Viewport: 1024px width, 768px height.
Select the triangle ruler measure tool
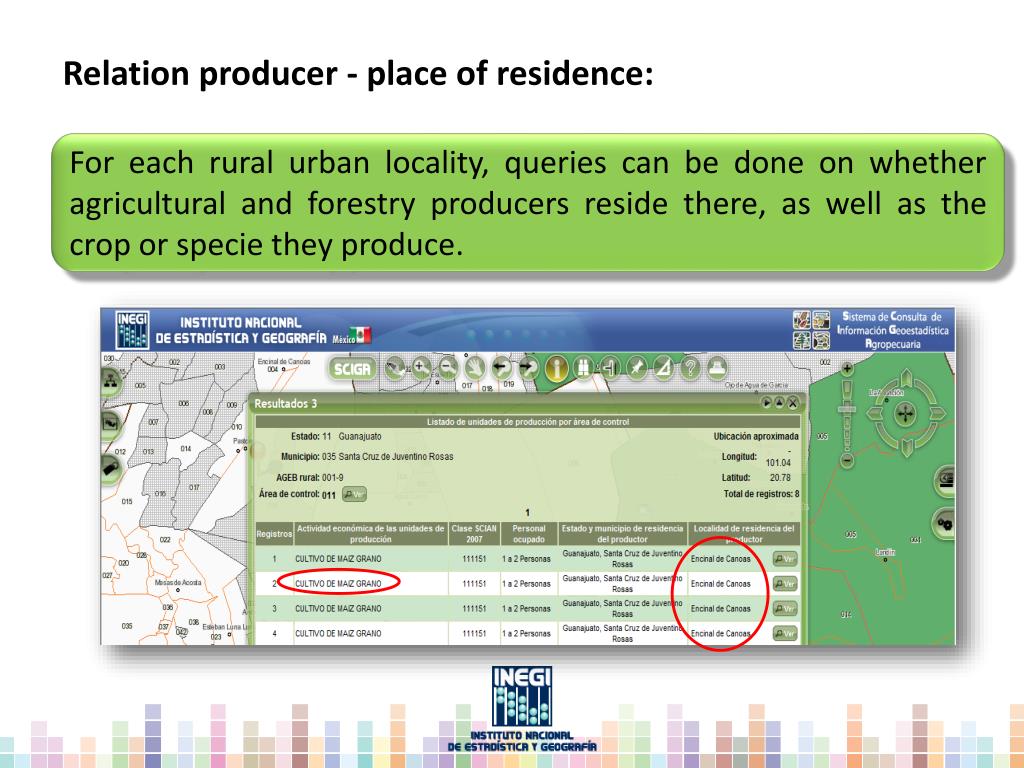[x=663, y=368]
